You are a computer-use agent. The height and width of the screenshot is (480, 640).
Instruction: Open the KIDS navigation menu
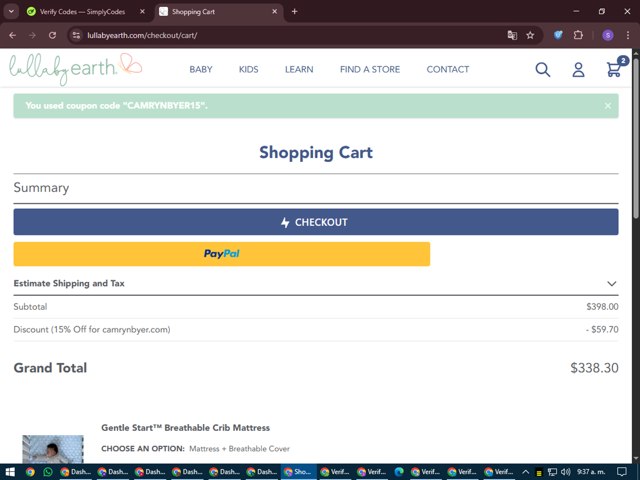[x=249, y=69]
